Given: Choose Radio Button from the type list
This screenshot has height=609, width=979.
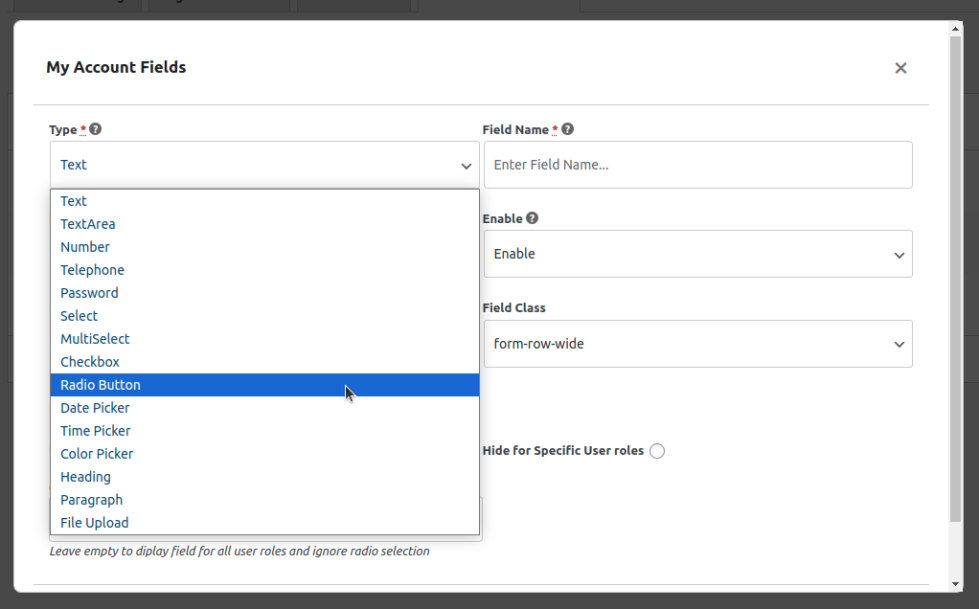Looking at the screenshot, I should [100, 385].
